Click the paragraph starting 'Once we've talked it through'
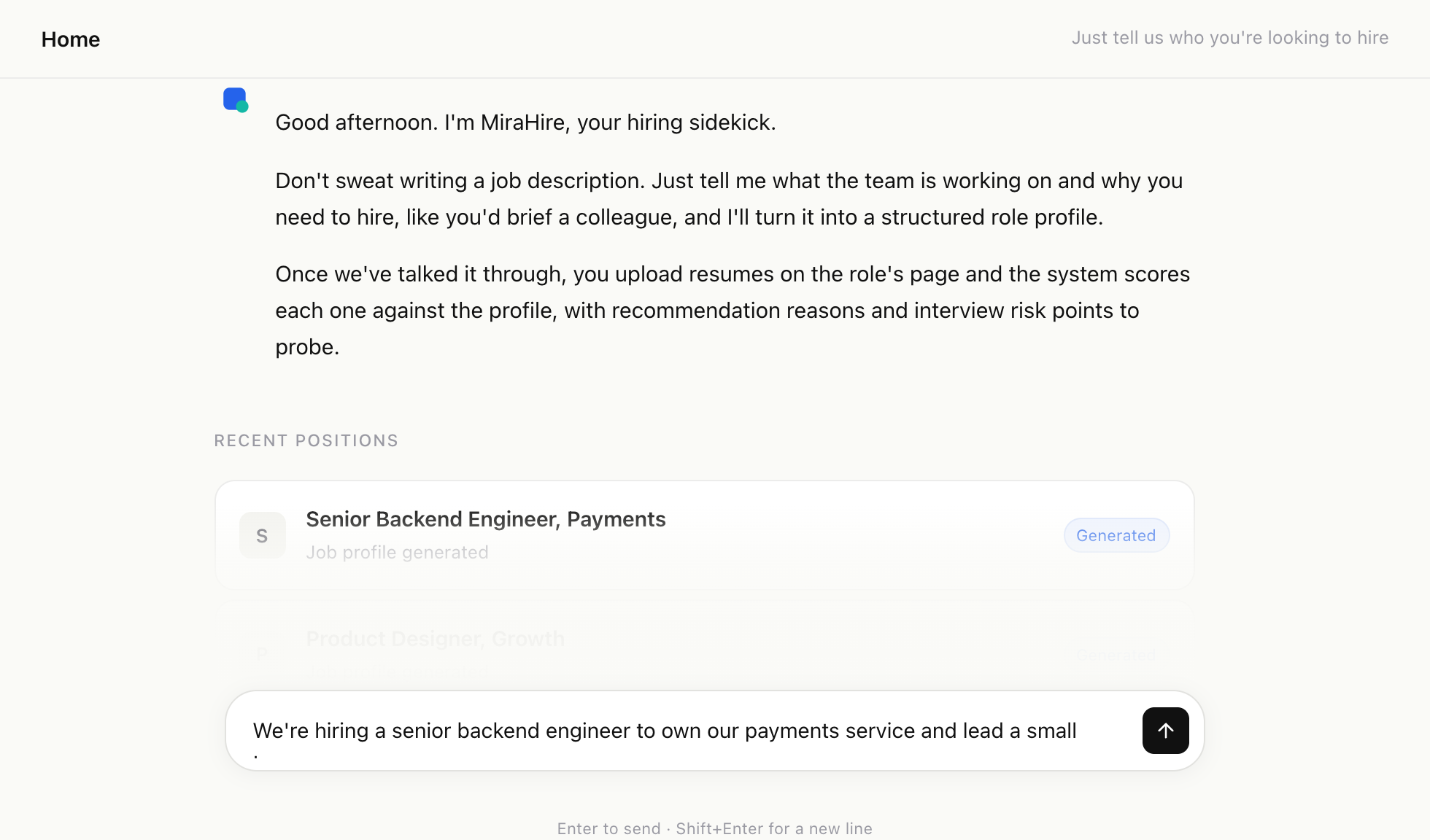 tap(732, 310)
